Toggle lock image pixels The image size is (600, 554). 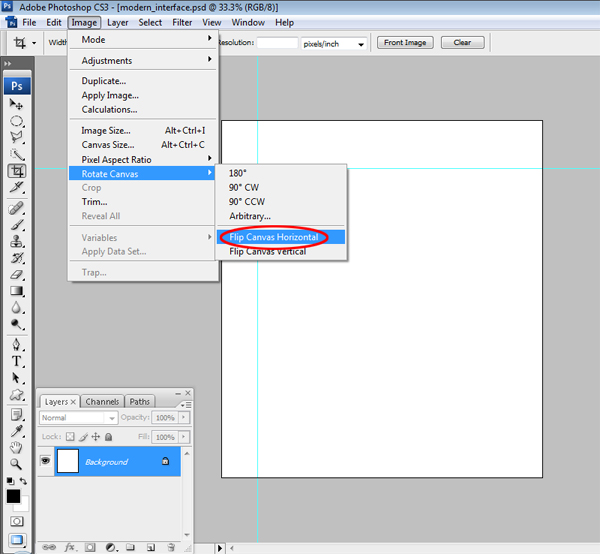pos(83,437)
